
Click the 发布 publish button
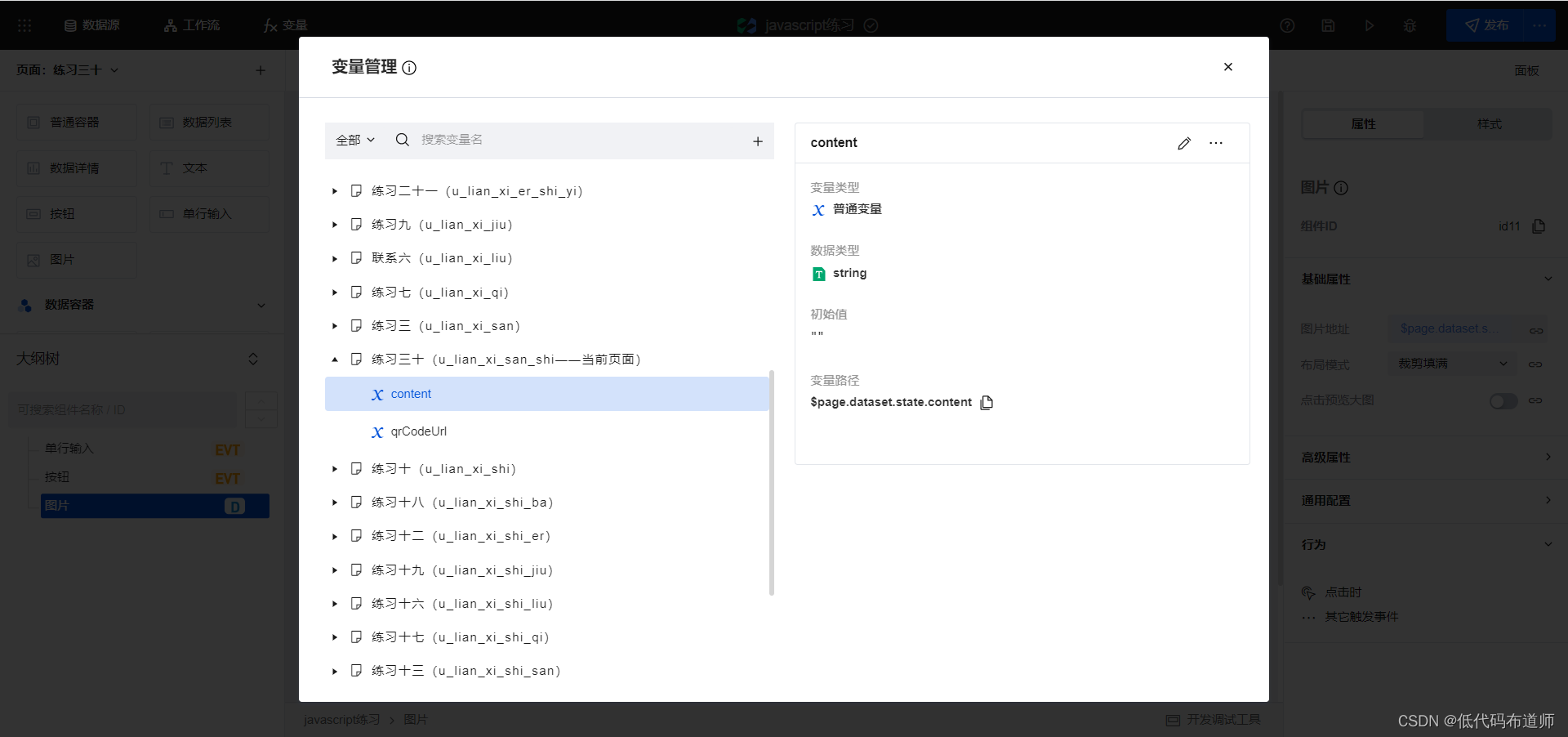pyautogui.click(x=1486, y=25)
